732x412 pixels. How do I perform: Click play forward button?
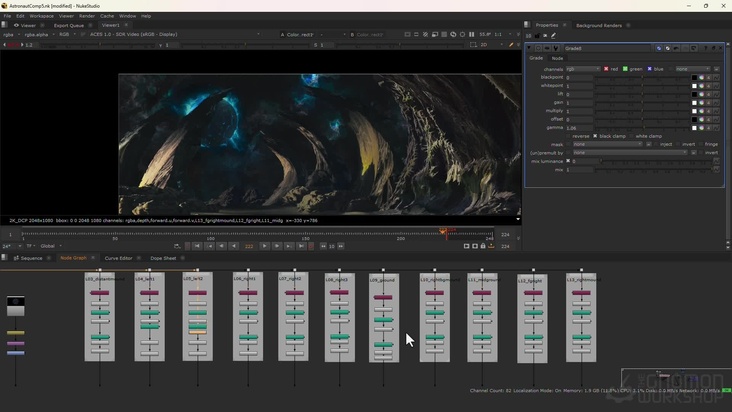coord(264,246)
